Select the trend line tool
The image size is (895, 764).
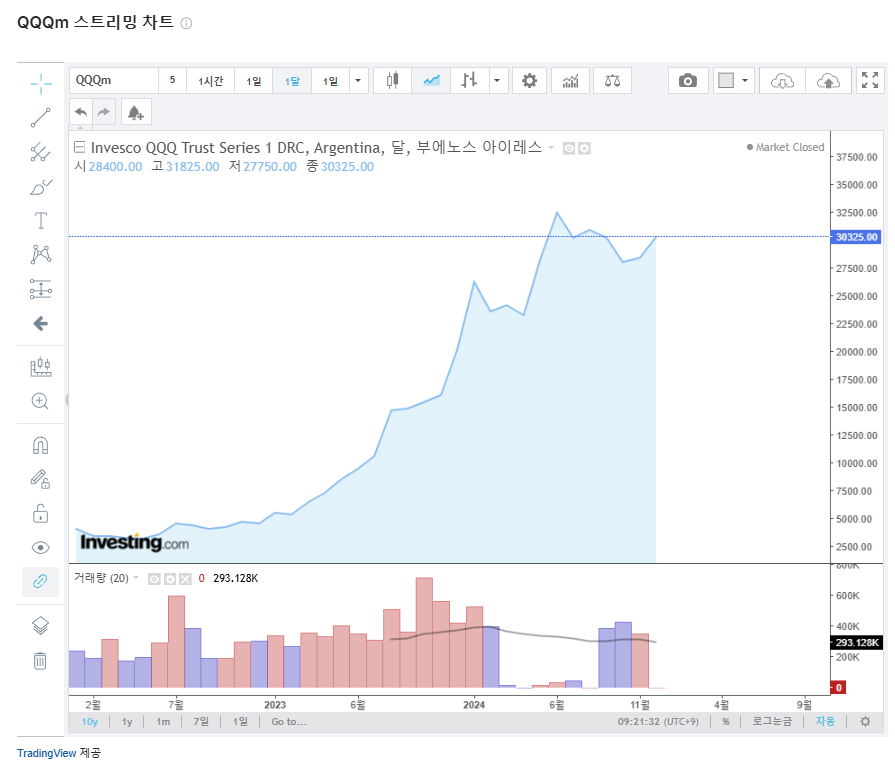40,117
